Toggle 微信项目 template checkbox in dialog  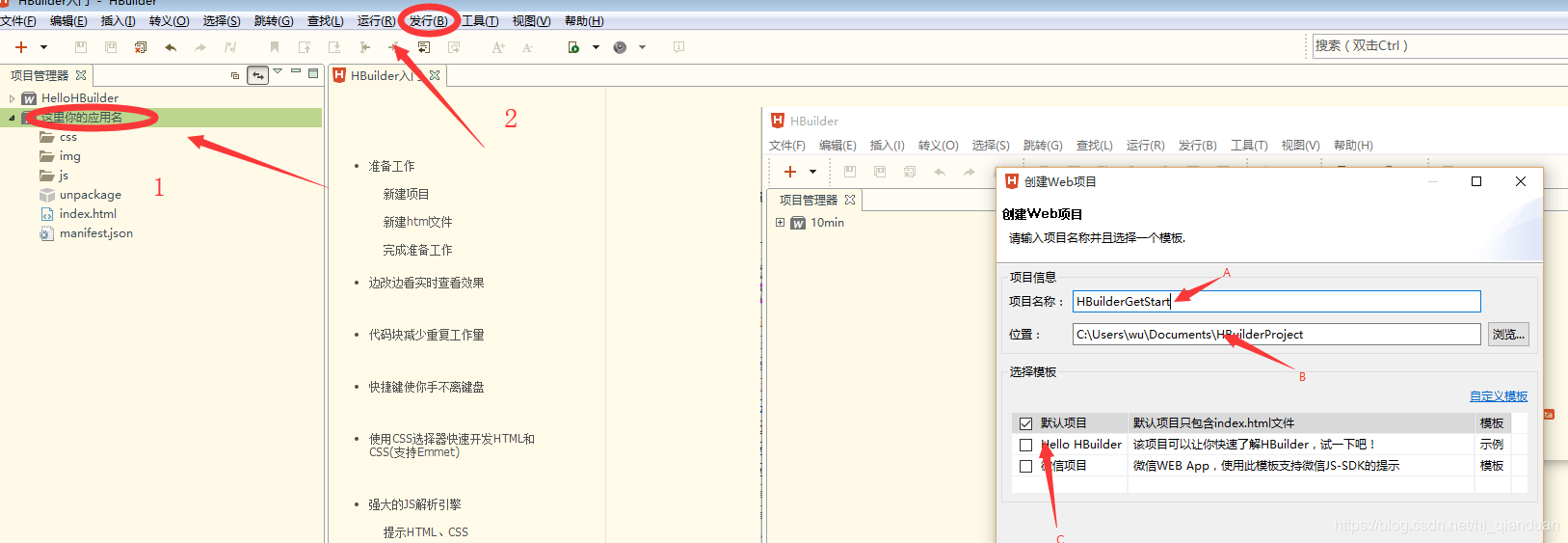(1025, 466)
